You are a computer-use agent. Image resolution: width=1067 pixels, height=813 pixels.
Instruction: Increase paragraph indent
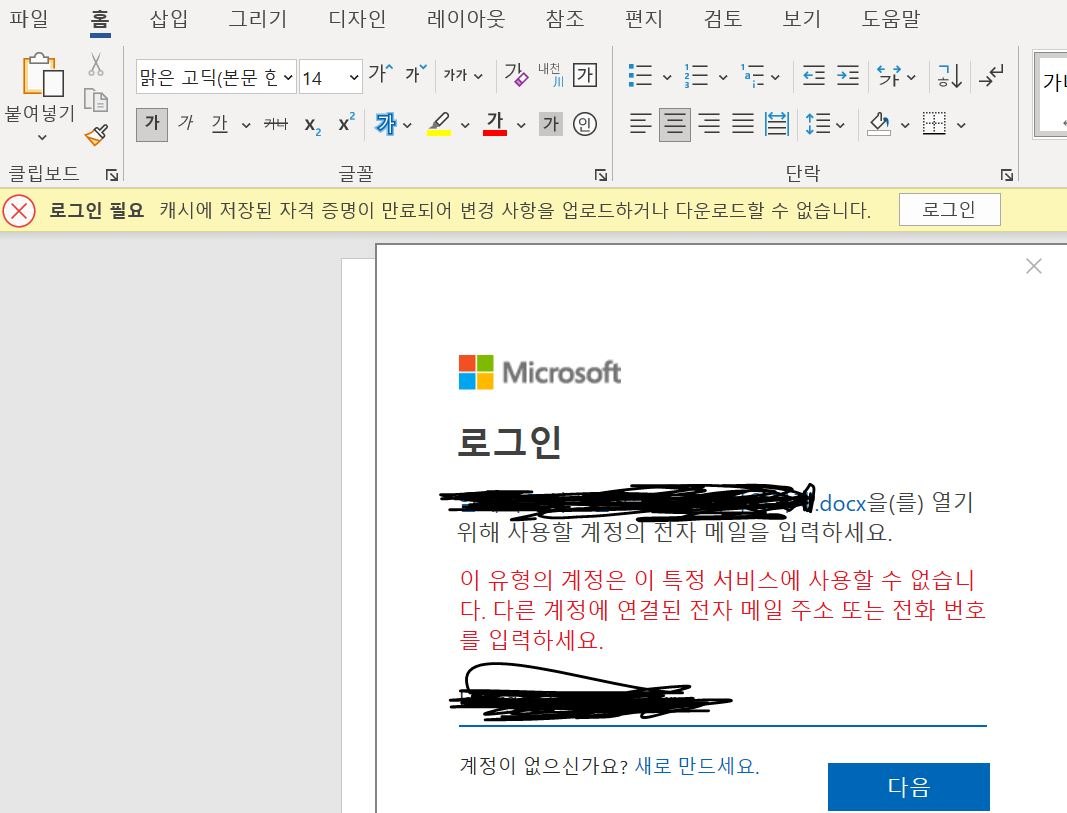848,75
